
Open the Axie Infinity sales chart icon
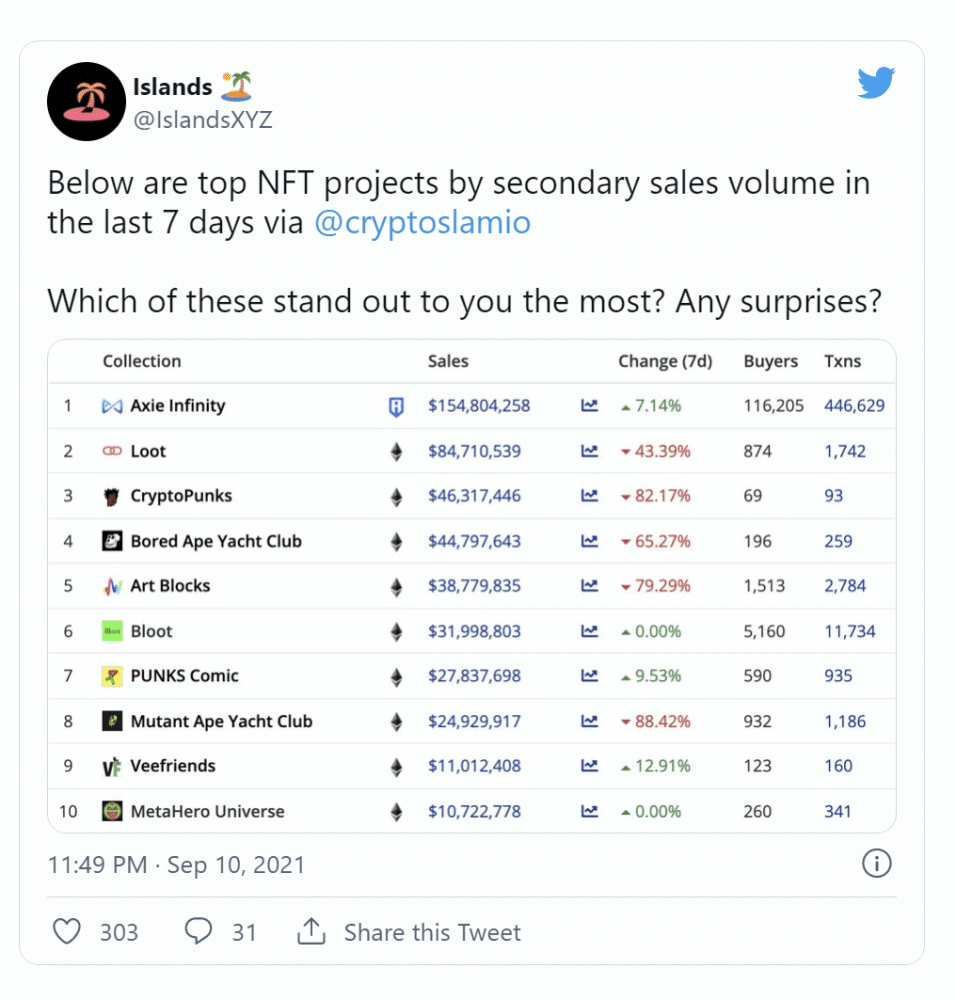point(589,406)
